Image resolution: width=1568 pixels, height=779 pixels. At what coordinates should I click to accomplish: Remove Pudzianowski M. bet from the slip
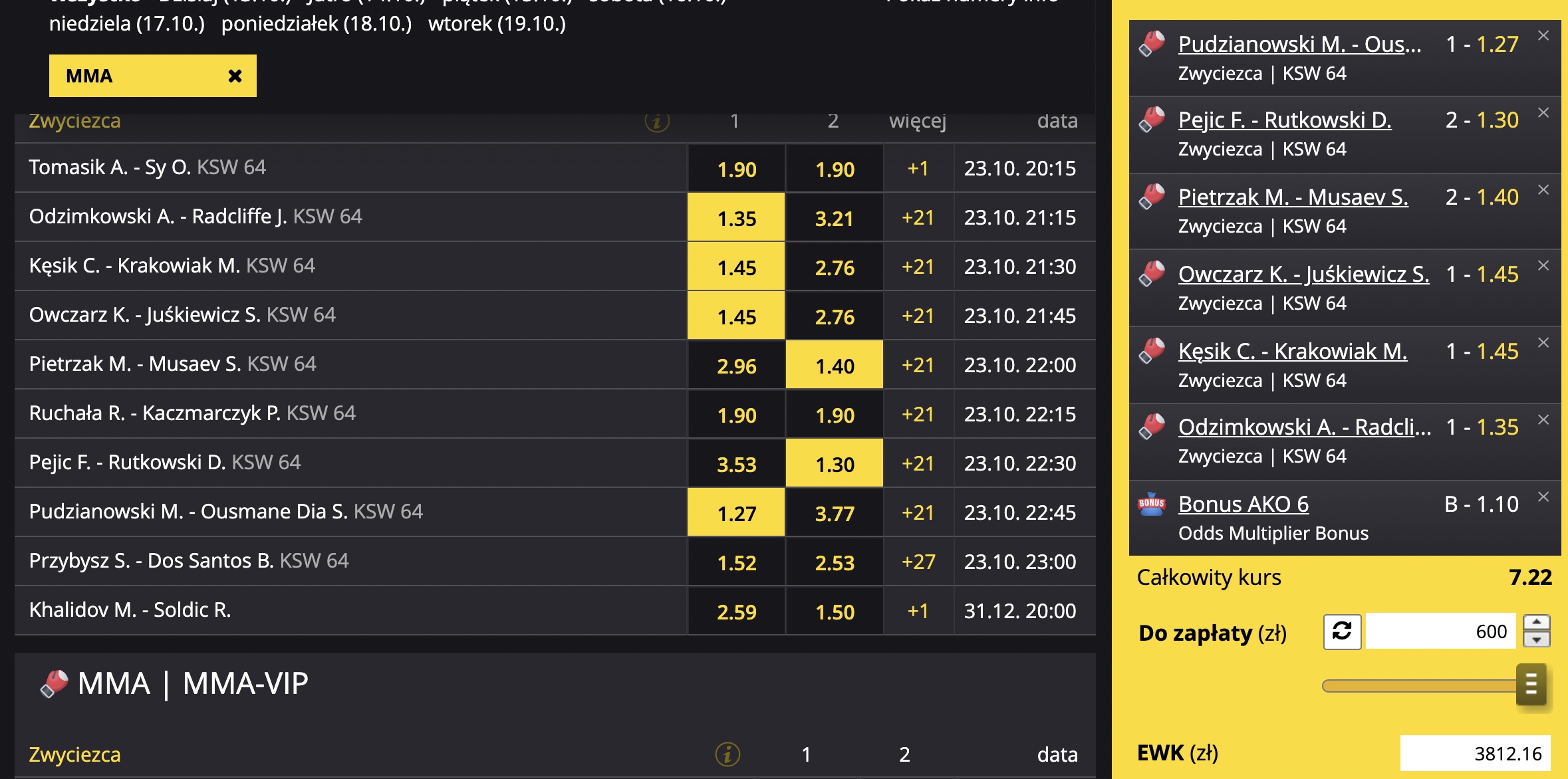point(1543,36)
